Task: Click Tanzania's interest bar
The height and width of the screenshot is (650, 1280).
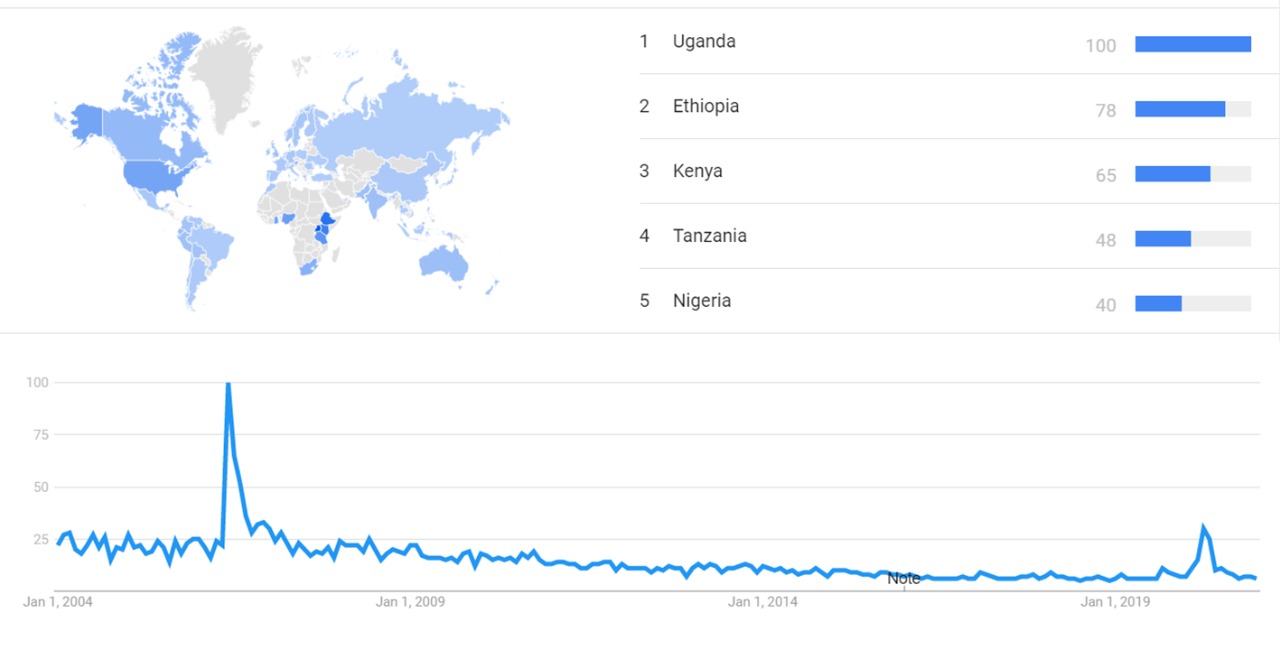Action: 1163,239
